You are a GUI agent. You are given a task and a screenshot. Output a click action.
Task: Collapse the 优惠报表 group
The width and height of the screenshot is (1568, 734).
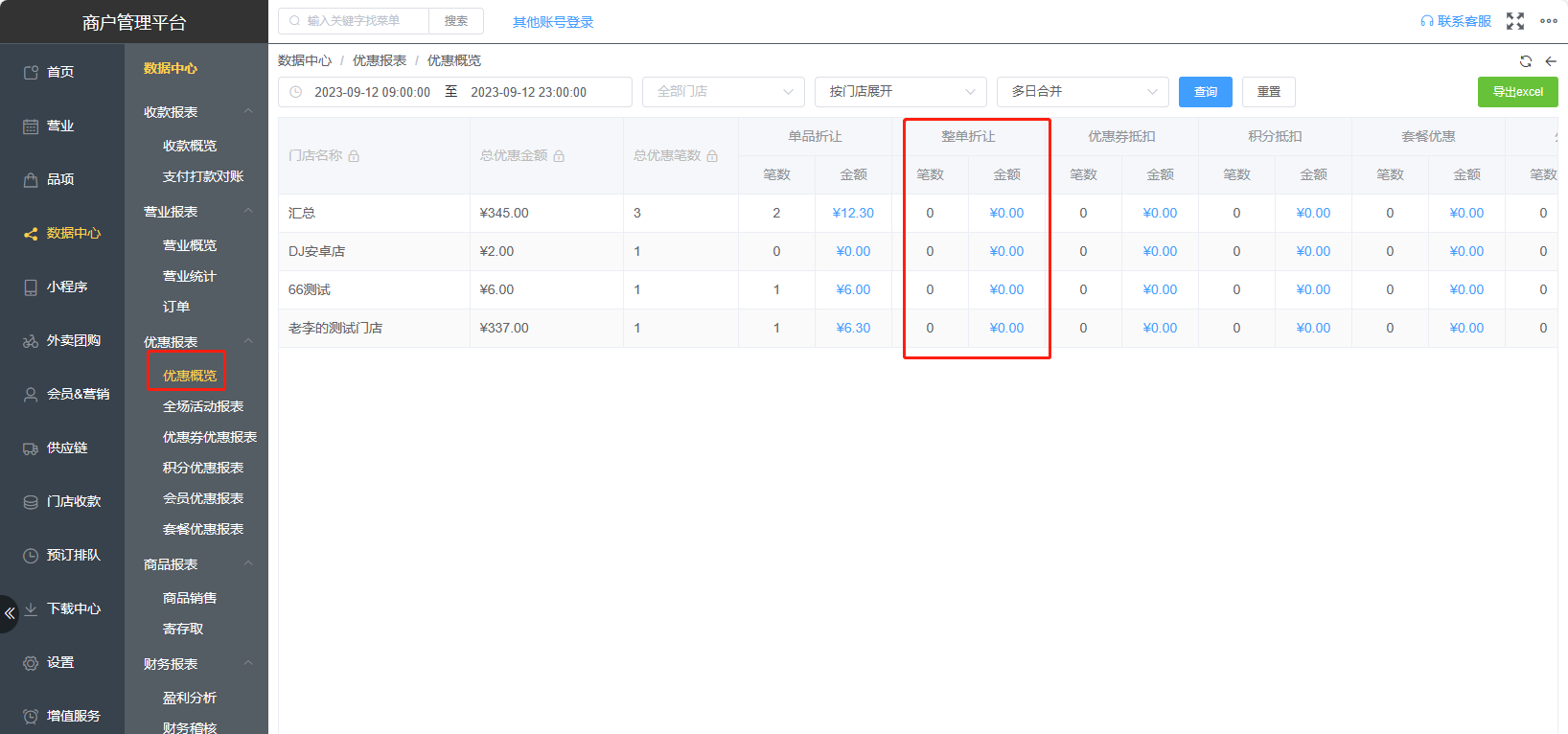(x=248, y=341)
